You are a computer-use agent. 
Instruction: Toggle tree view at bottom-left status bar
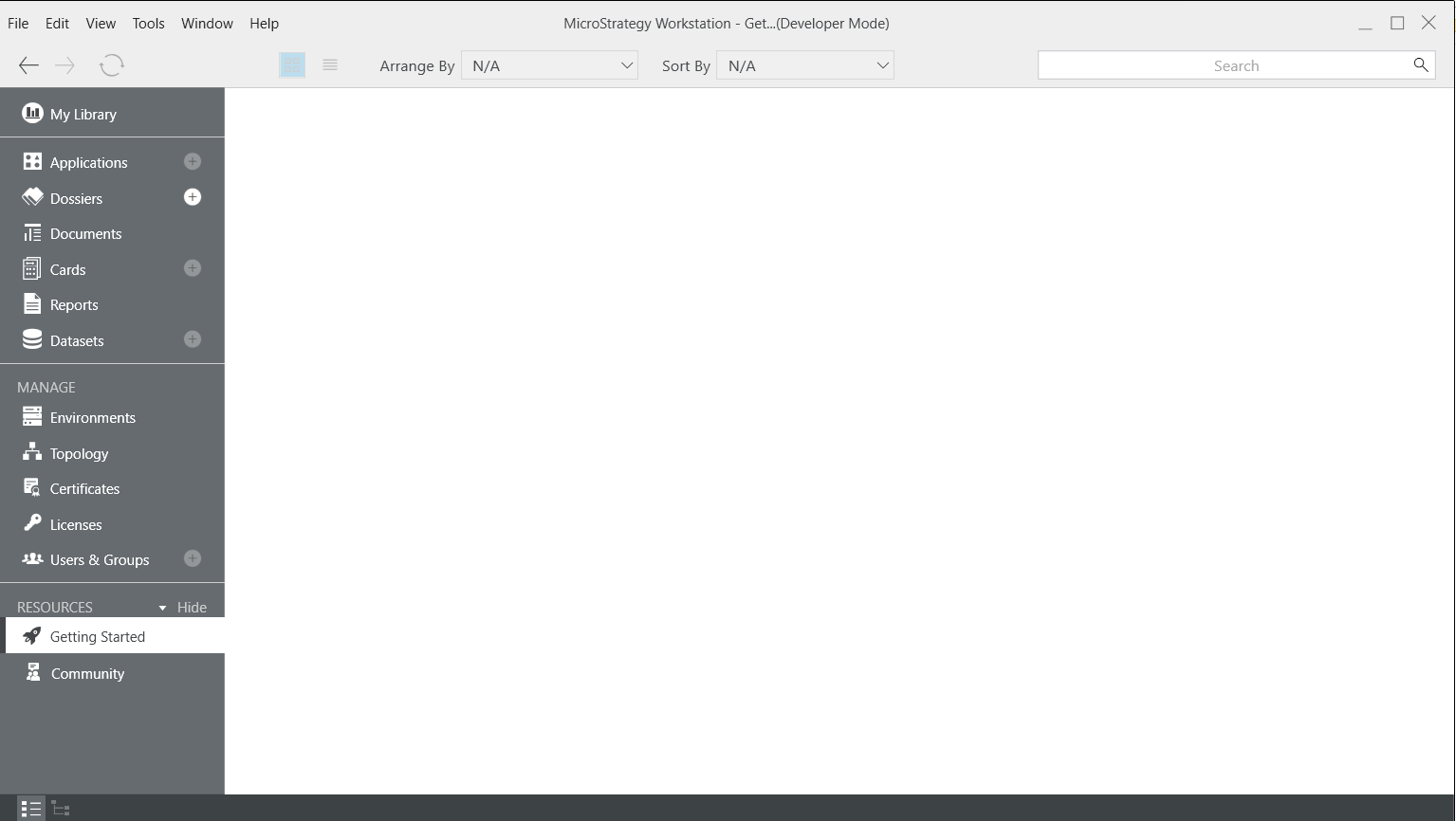point(61,809)
